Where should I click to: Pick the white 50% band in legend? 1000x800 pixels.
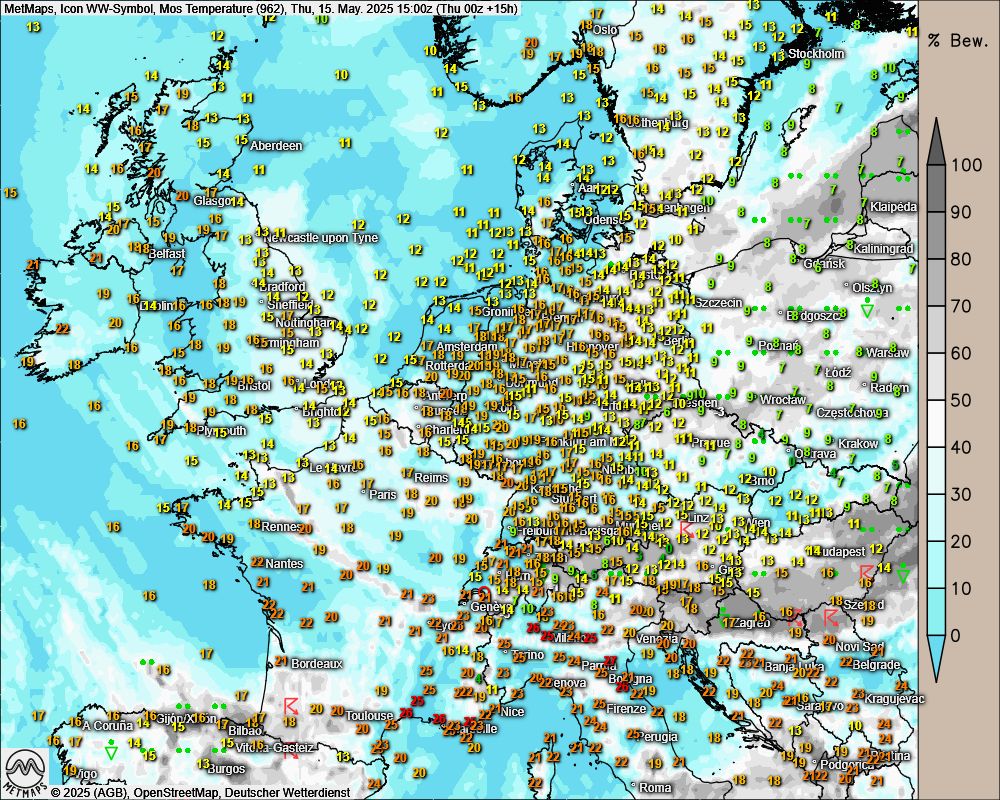tap(937, 400)
